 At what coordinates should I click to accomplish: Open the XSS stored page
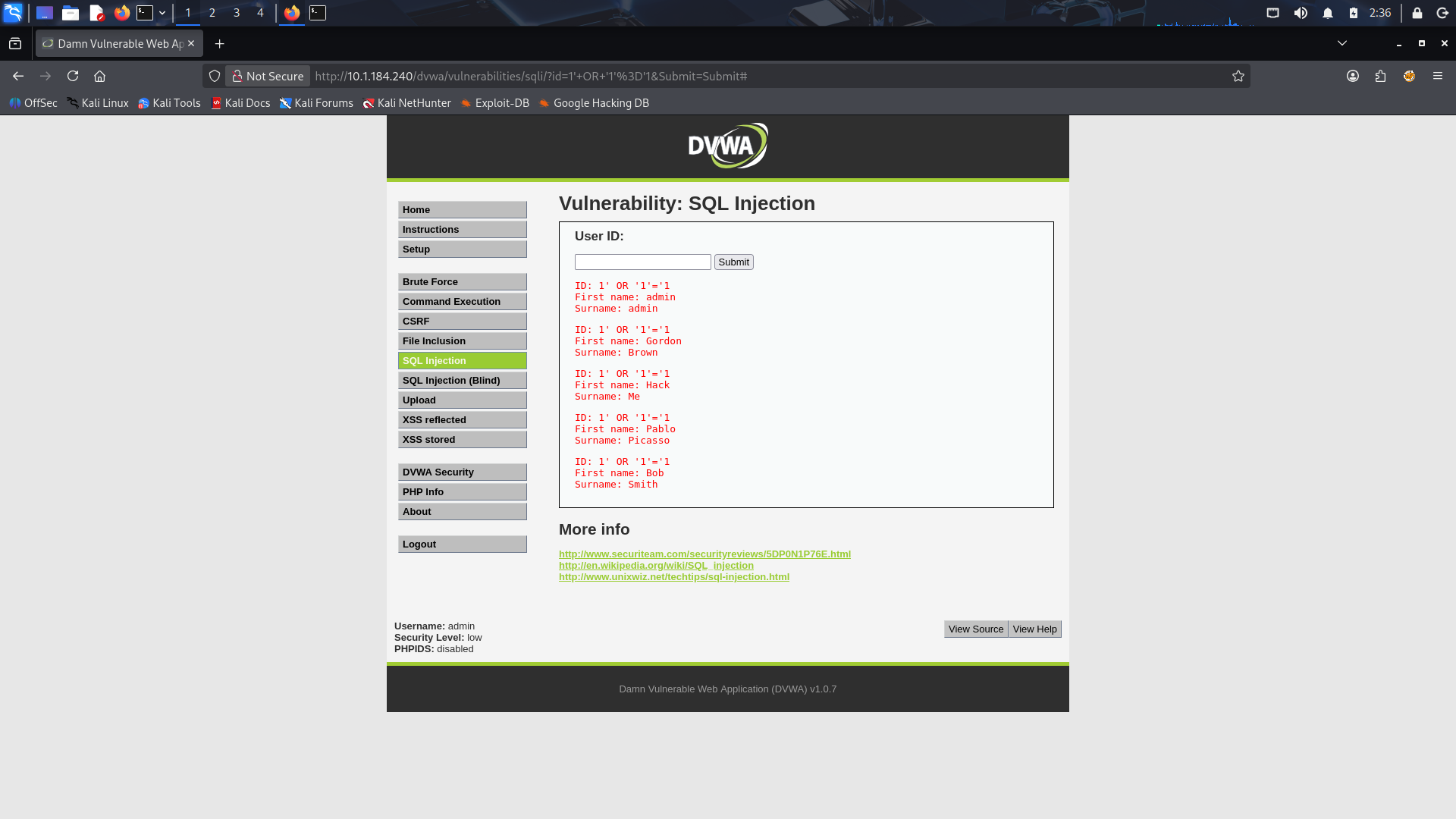click(x=463, y=440)
